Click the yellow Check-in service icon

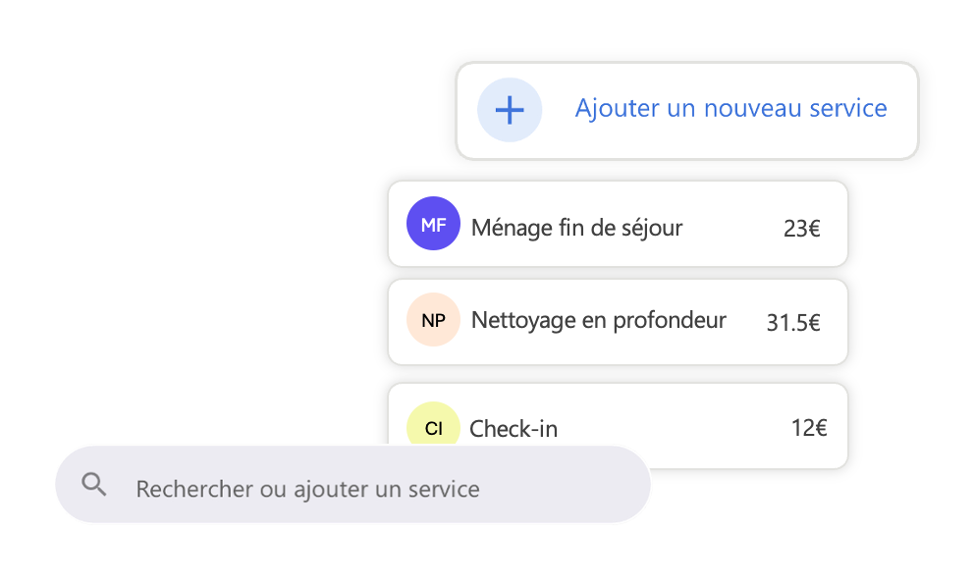pyautogui.click(x=432, y=427)
